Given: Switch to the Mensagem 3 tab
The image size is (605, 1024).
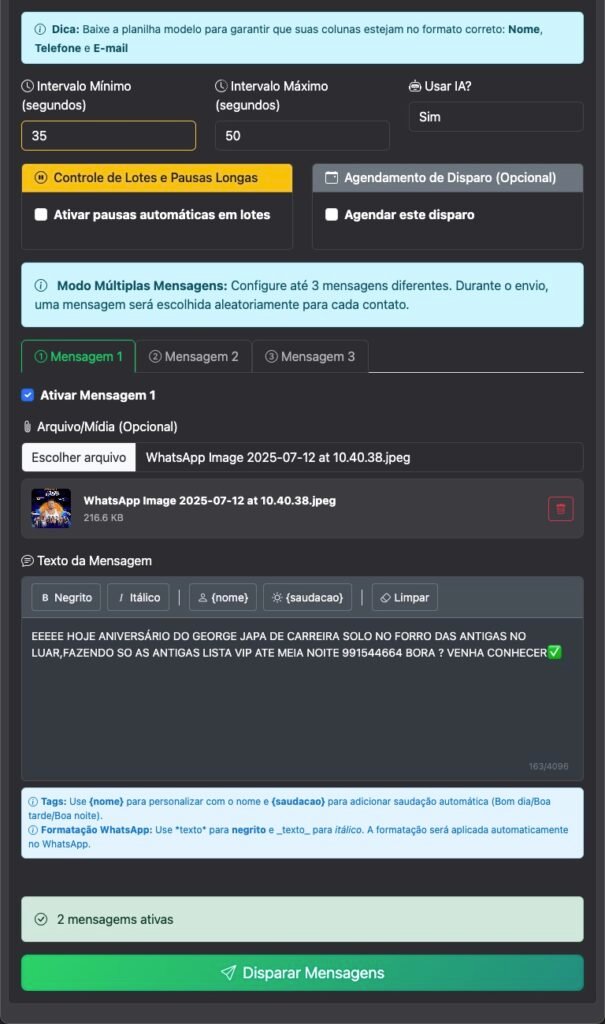Looking at the screenshot, I should tap(310, 357).
